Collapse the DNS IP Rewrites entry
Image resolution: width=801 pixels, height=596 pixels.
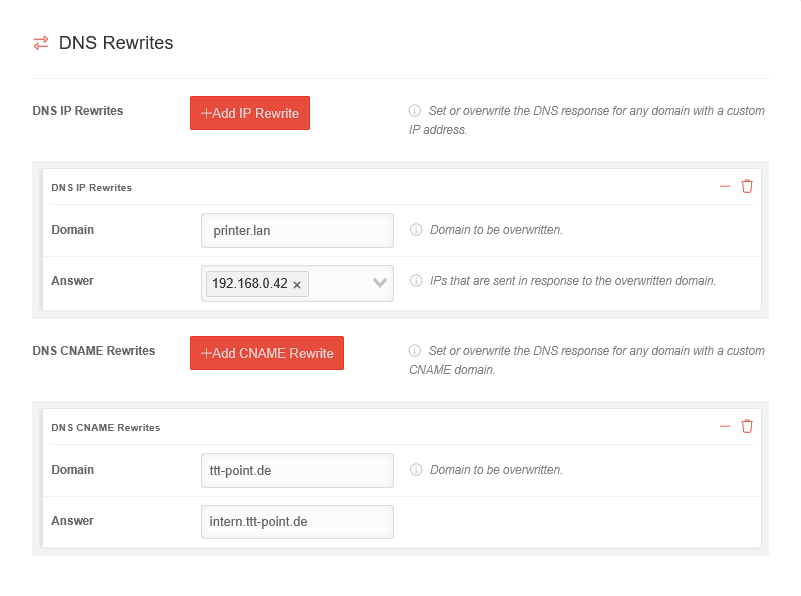(725, 186)
